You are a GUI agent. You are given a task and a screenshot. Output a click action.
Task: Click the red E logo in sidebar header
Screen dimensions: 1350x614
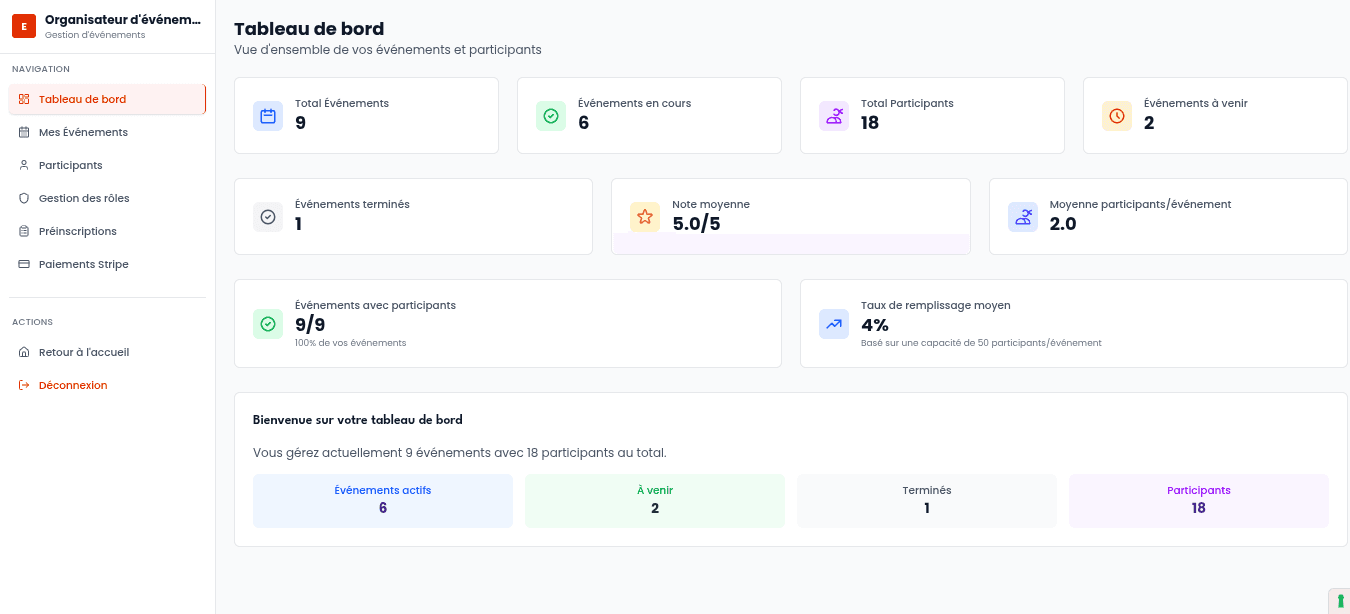(x=24, y=26)
